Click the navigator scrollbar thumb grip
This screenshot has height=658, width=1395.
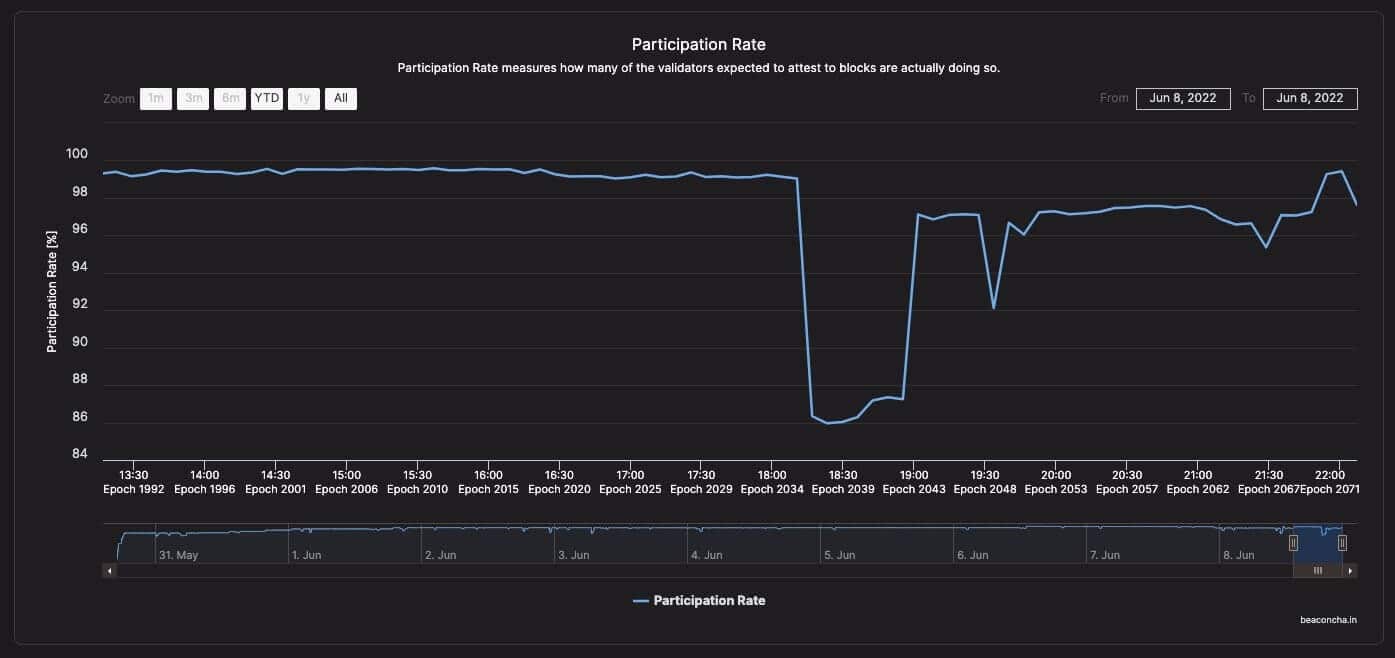1318,570
